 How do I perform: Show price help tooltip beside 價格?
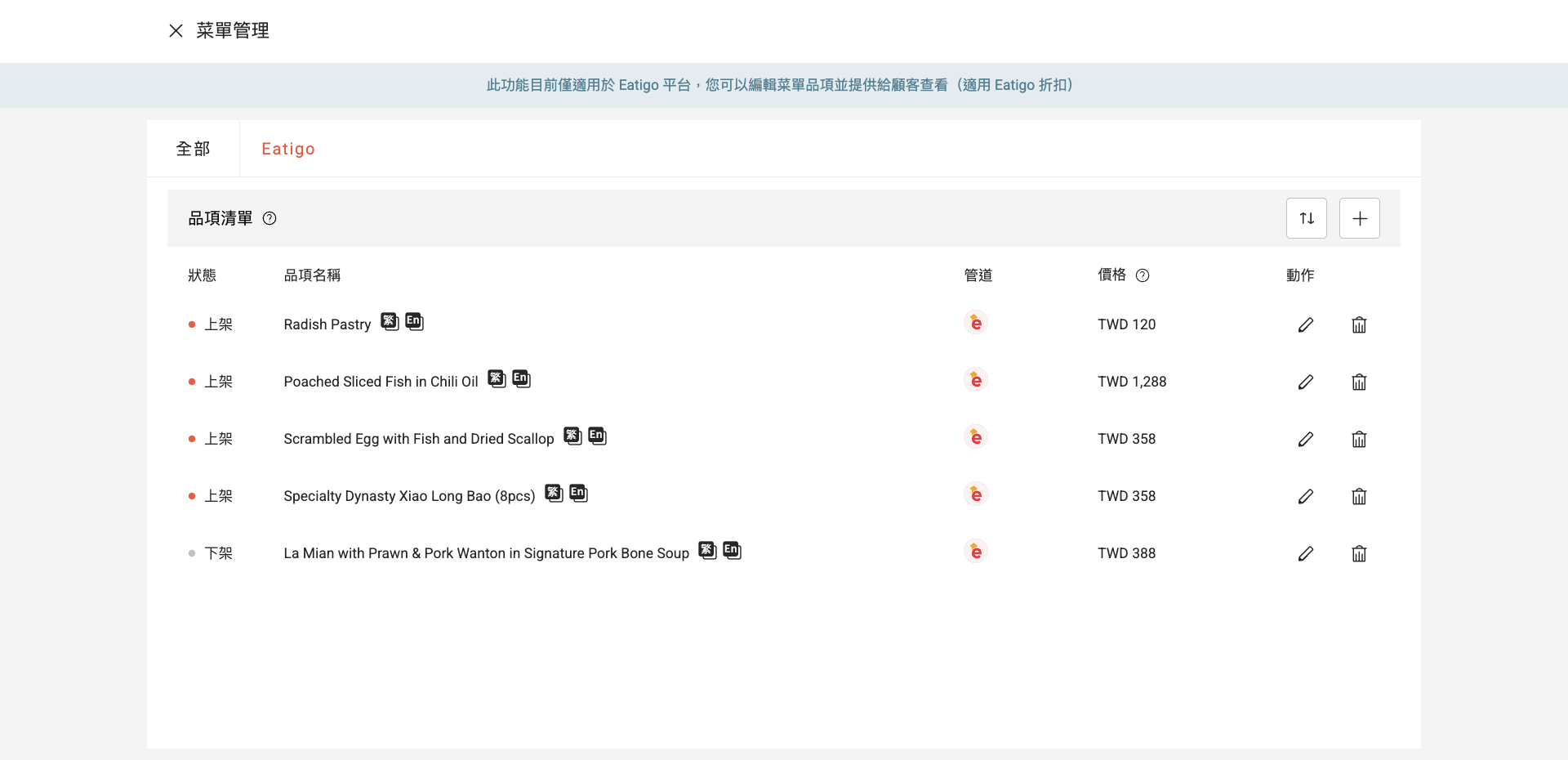pos(1143,275)
